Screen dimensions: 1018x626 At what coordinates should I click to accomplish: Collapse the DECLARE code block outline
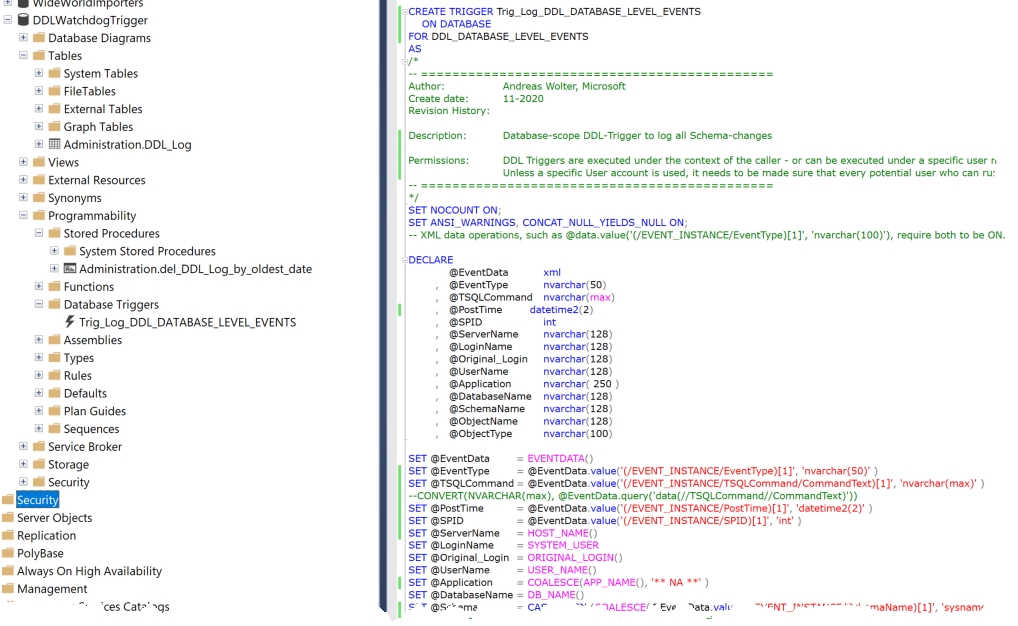[x=404, y=260]
